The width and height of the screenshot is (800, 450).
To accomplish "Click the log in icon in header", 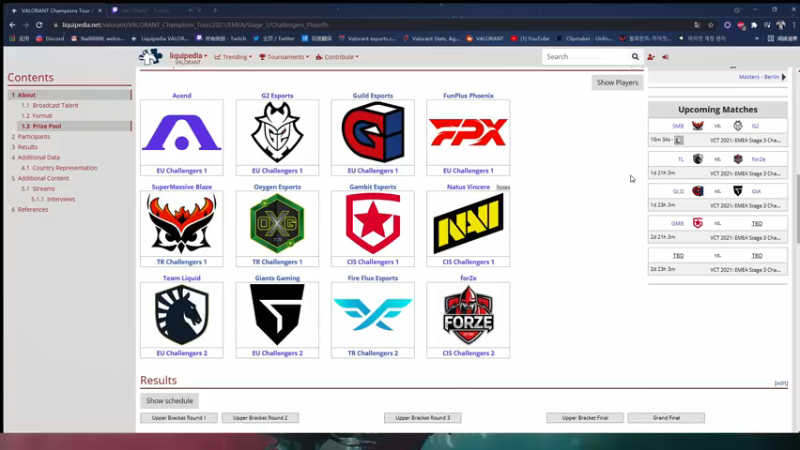I will tap(665, 57).
